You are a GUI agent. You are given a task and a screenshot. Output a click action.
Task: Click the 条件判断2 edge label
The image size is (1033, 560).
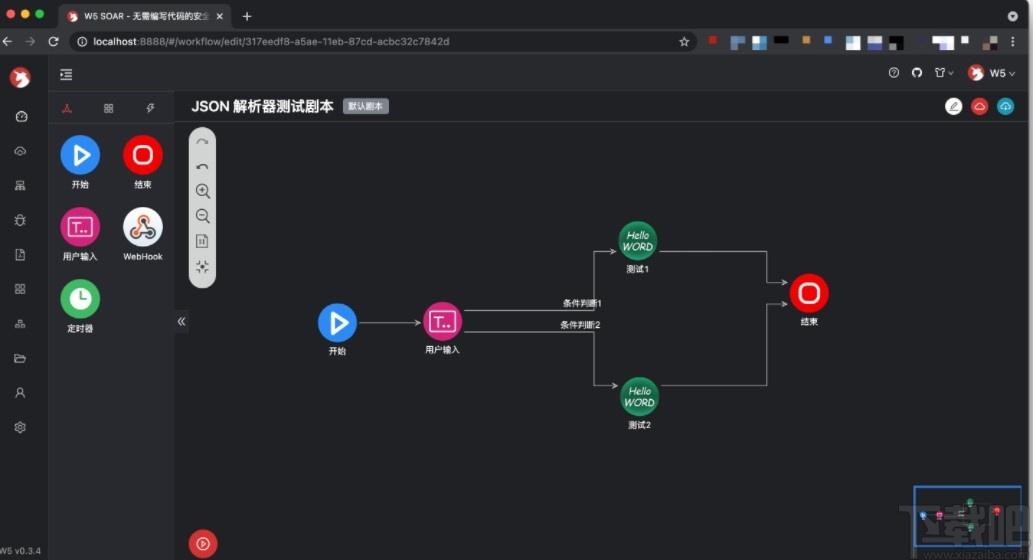[x=580, y=325]
